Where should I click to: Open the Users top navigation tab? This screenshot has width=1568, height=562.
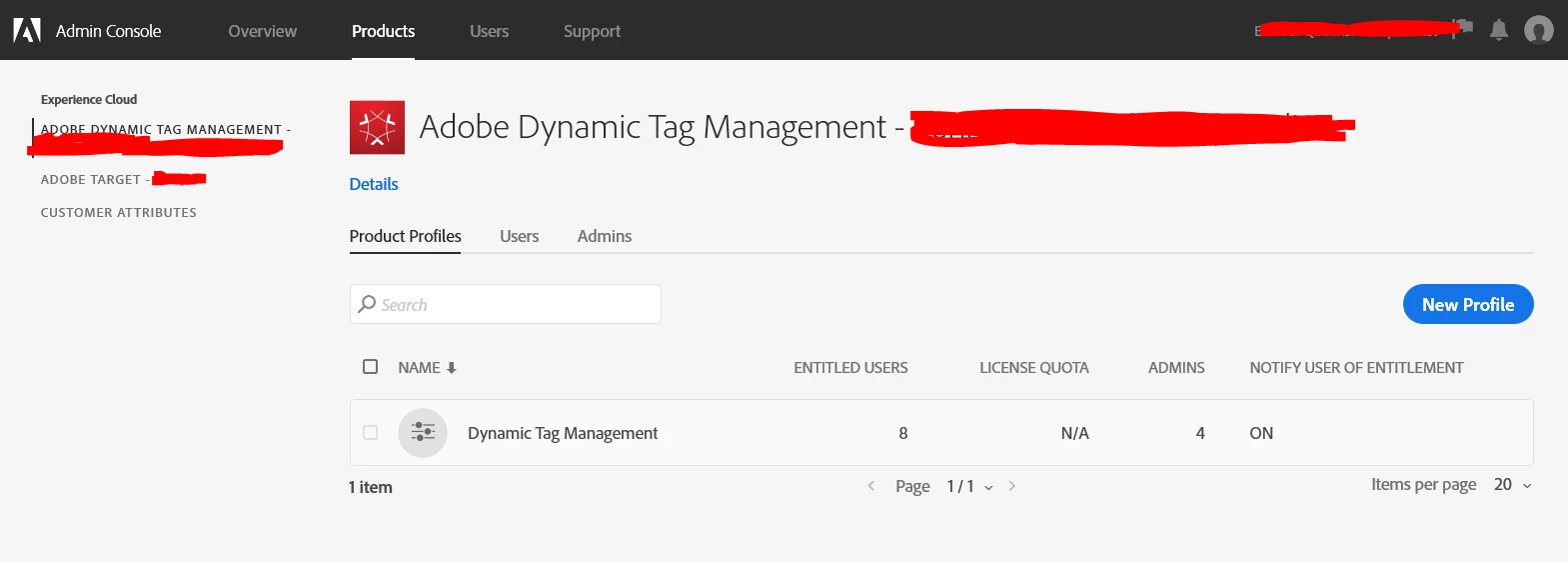[x=489, y=31]
